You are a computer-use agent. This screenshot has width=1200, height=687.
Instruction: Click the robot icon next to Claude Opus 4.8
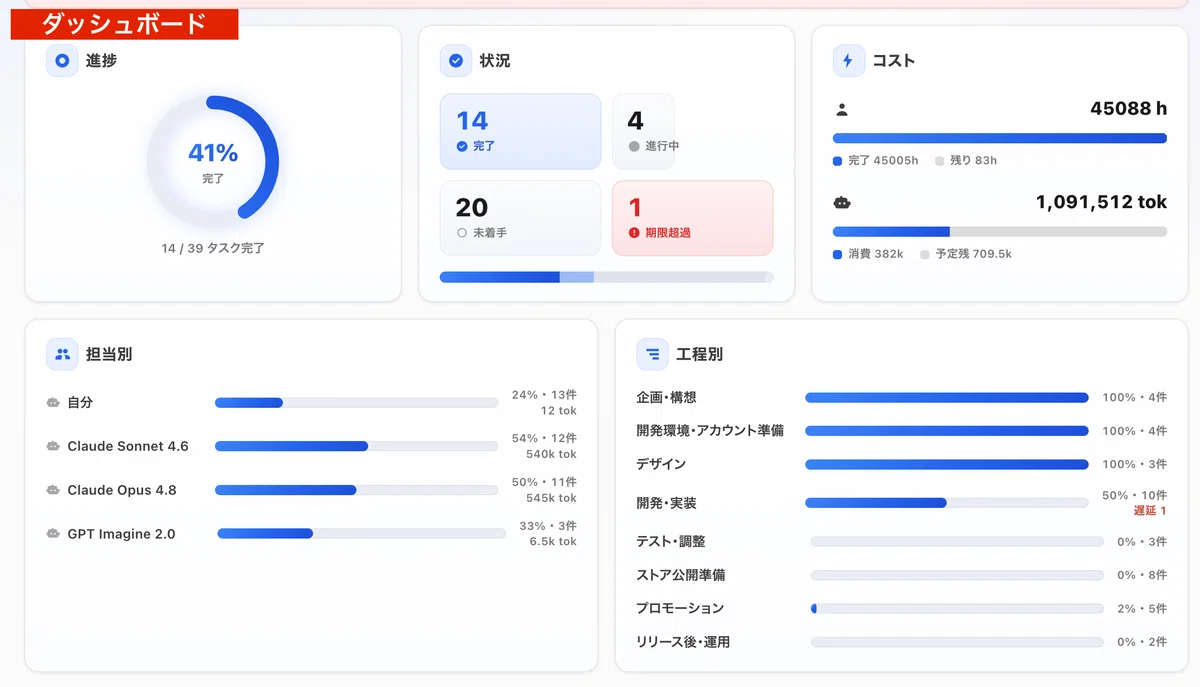click(x=53, y=491)
